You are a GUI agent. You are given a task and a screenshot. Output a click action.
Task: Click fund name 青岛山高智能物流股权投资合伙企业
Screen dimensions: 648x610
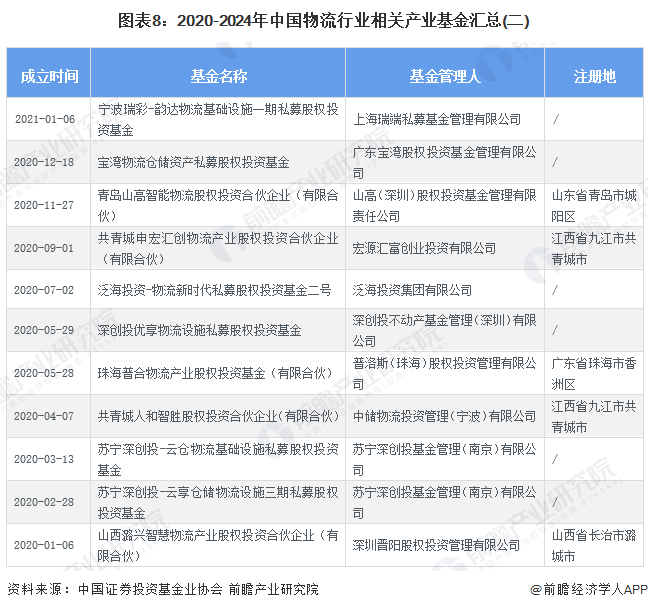coord(218,205)
